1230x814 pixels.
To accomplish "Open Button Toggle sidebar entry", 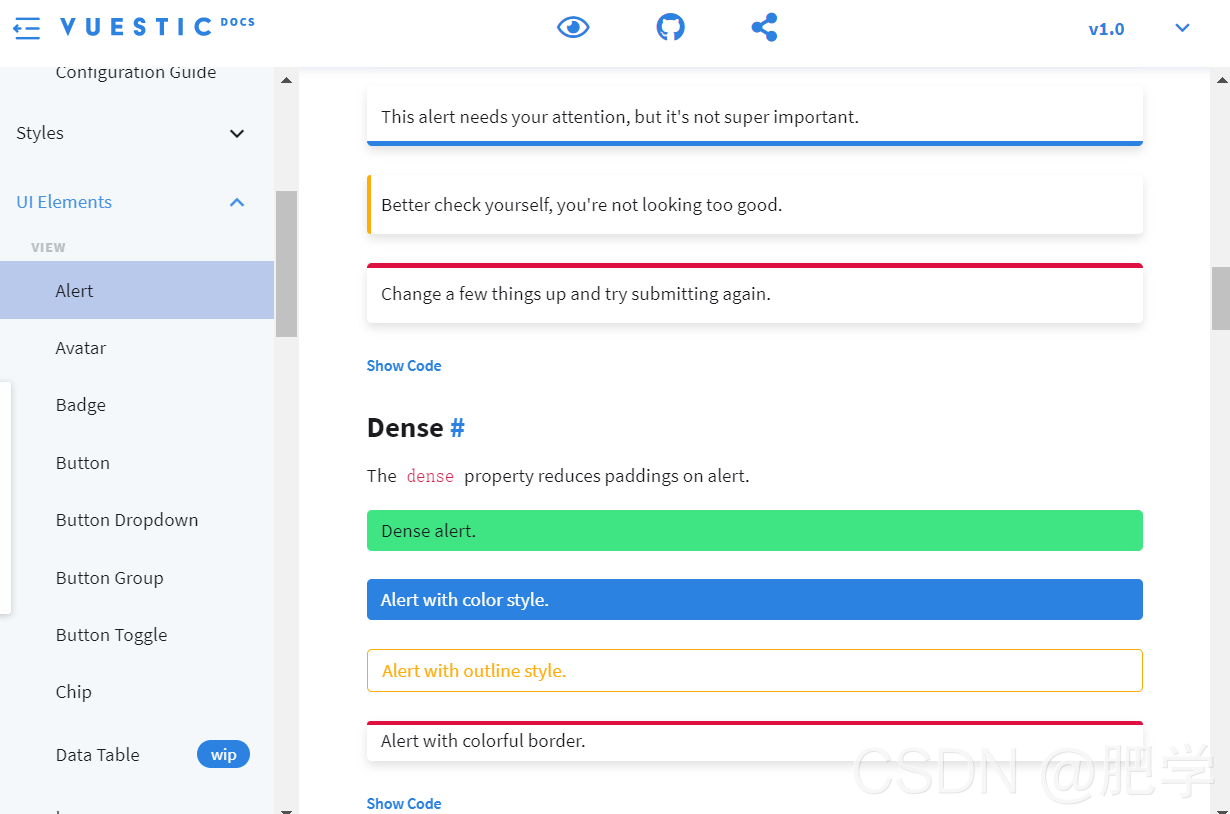I will (112, 635).
